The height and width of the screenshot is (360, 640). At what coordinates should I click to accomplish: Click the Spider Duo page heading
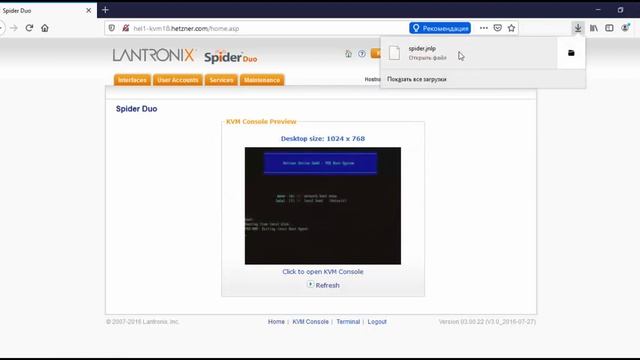coord(137,109)
